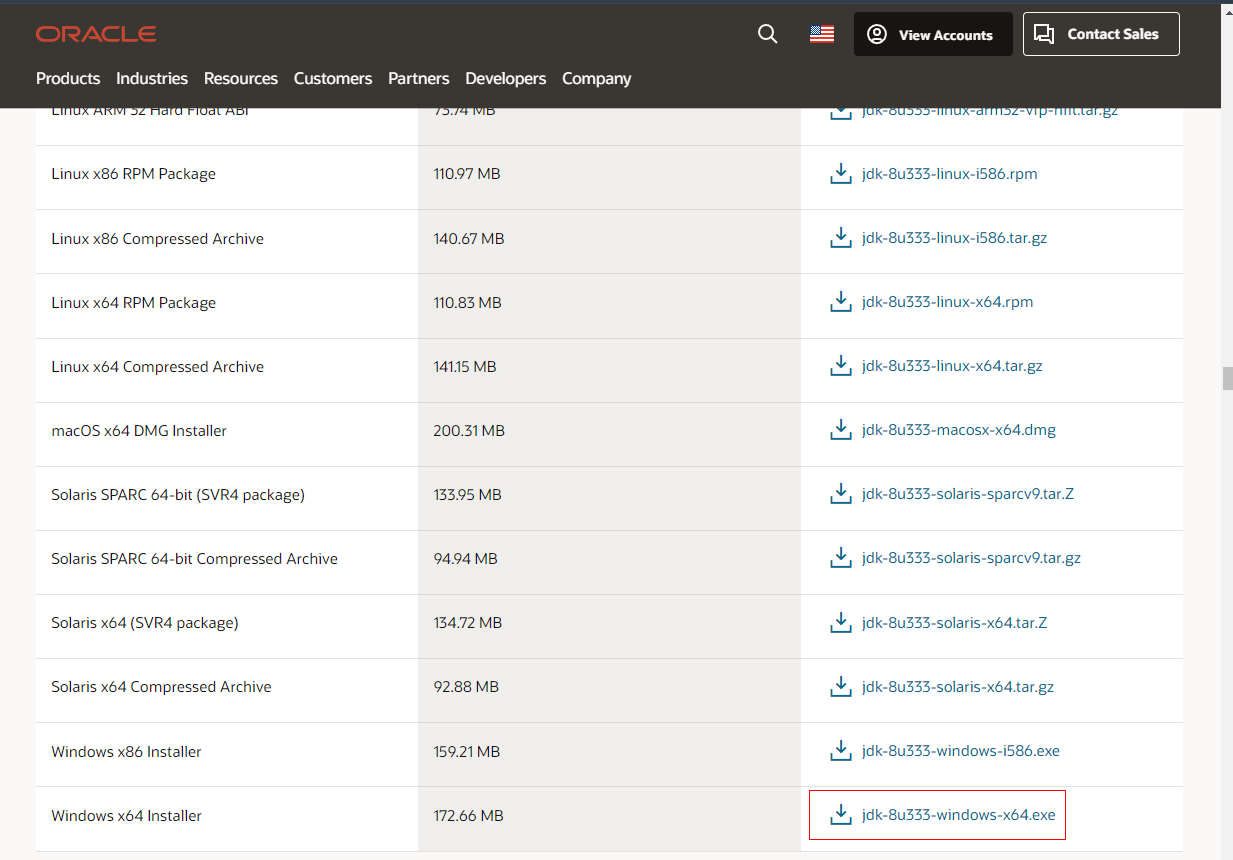The image size is (1233, 860).
Task: Click download icon for Solaris x64 tar.Z
Action: [x=840, y=623]
